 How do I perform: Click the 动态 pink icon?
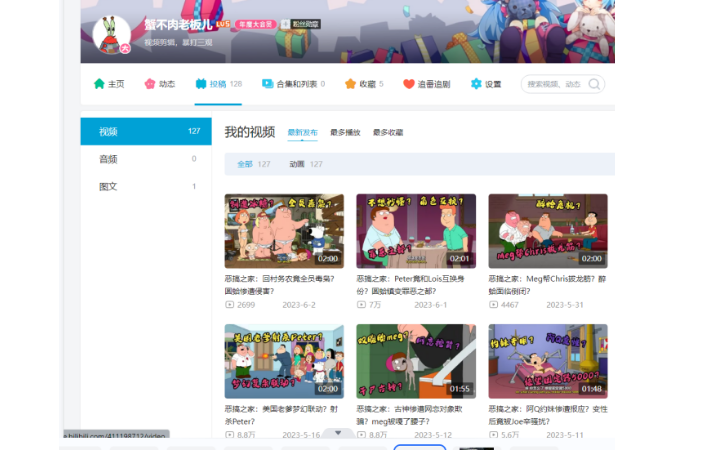(x=150, y=84)
